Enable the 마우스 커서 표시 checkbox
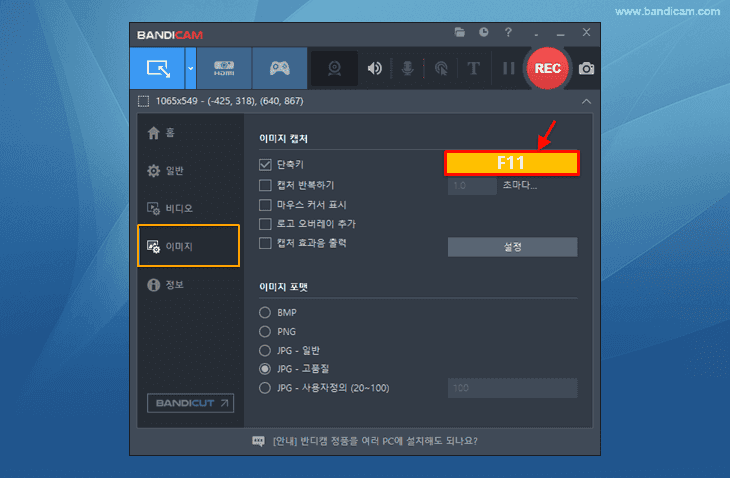The image size is (730, 478). [265, 205]
